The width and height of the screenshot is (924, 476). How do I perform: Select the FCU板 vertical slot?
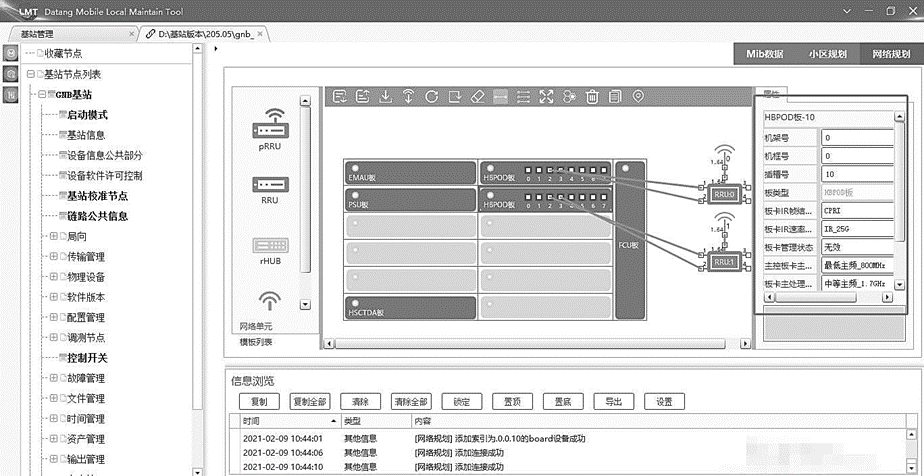(631, 239)
